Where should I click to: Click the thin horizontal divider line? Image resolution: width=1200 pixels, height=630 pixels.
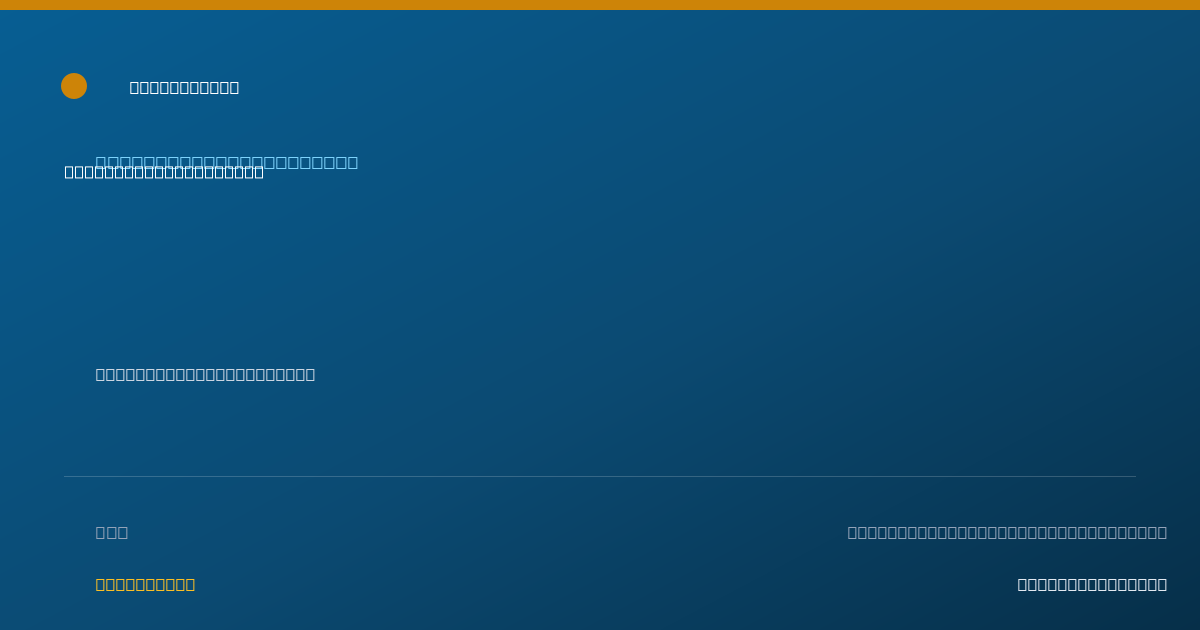point(600,476)
